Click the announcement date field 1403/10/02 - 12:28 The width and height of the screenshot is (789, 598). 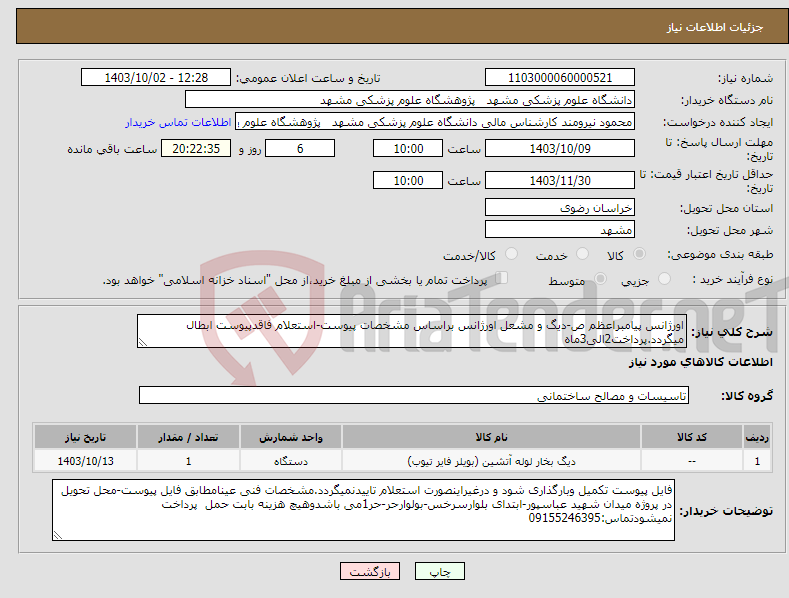(156, 78)
